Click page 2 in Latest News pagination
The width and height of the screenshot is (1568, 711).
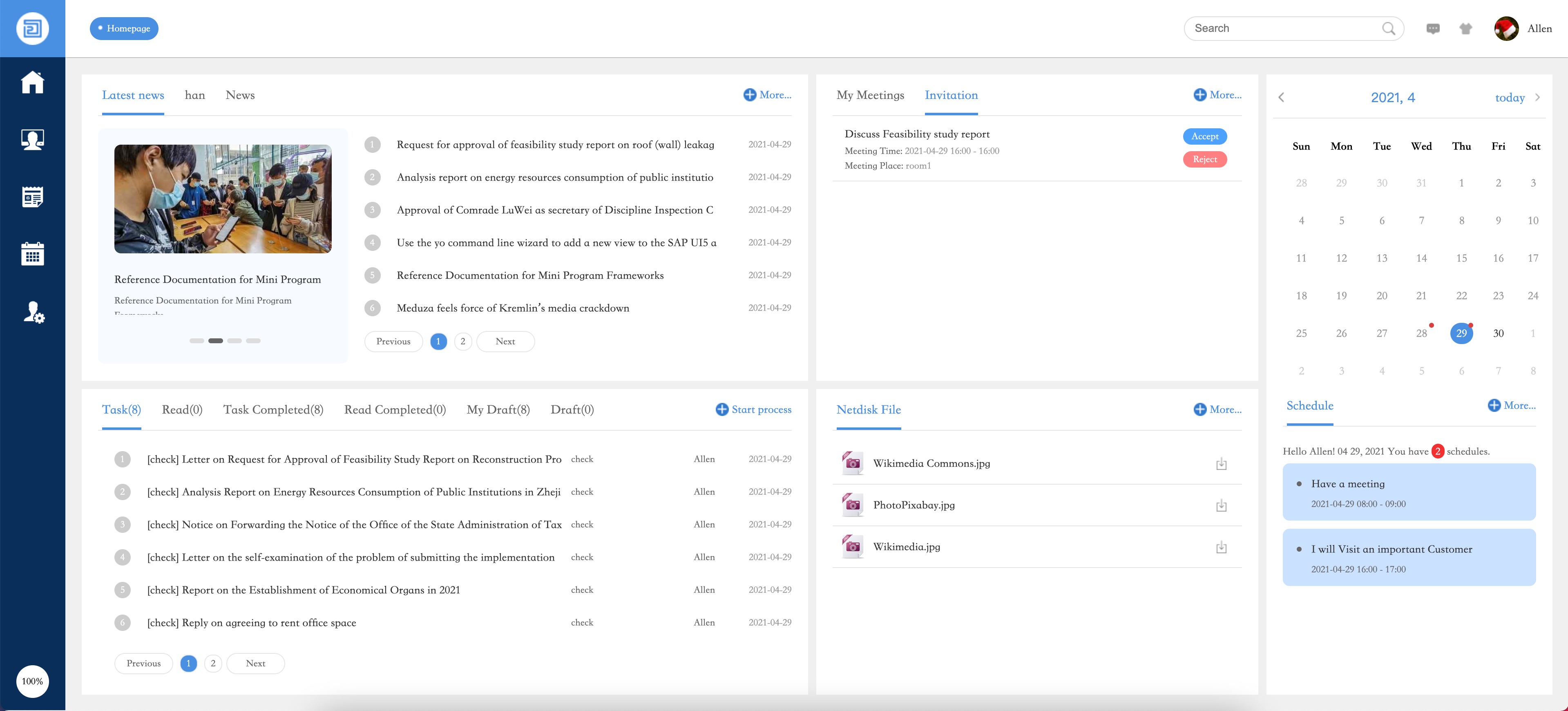(x=463, y=341)
